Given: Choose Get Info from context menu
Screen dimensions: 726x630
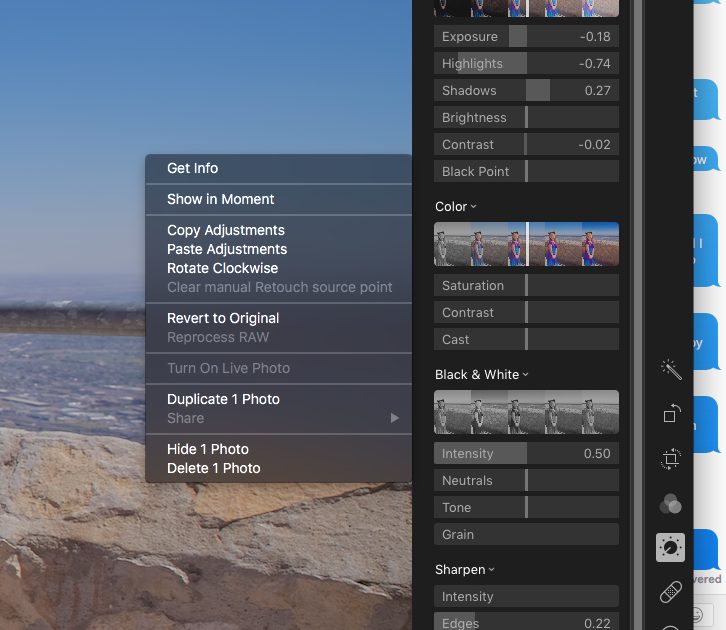Looking at the screenshot, I should pos(279,168).
